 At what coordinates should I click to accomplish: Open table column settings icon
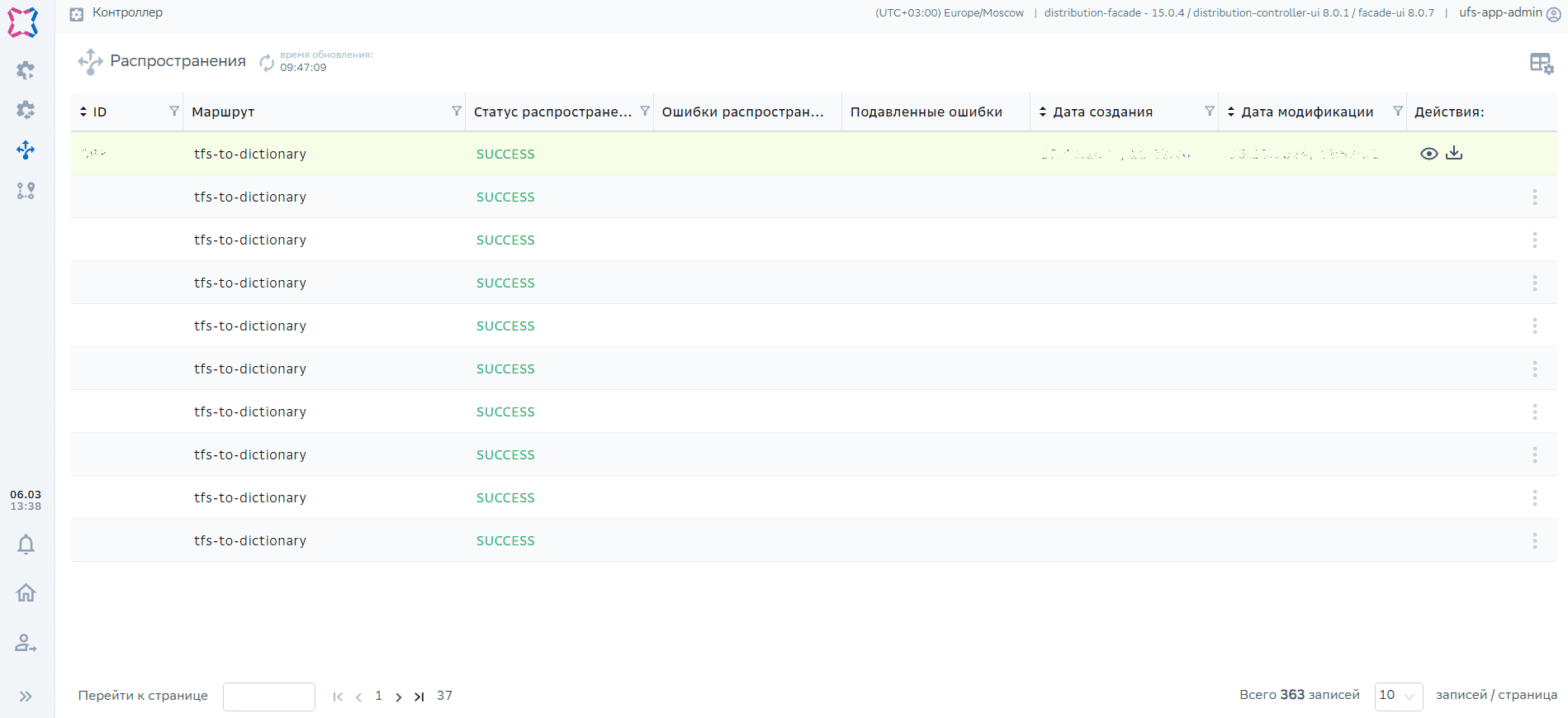[x=1541, y=63]
